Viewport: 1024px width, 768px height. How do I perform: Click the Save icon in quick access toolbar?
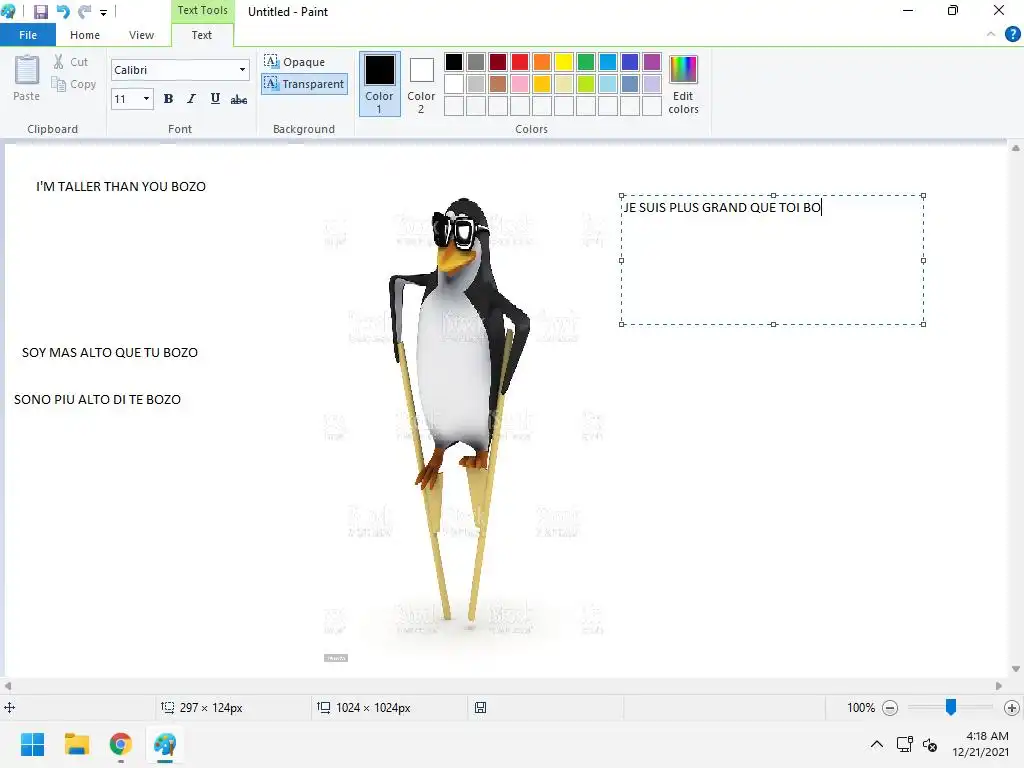[40, 12]
